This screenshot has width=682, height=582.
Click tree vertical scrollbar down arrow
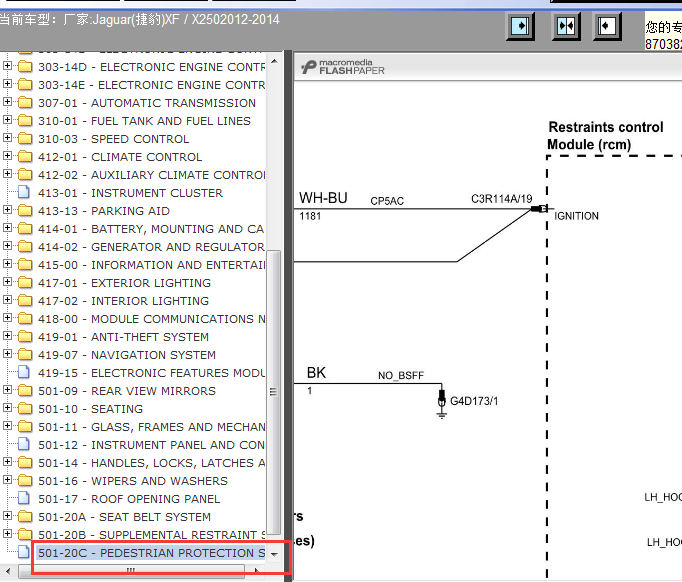[x=274, y=554]
